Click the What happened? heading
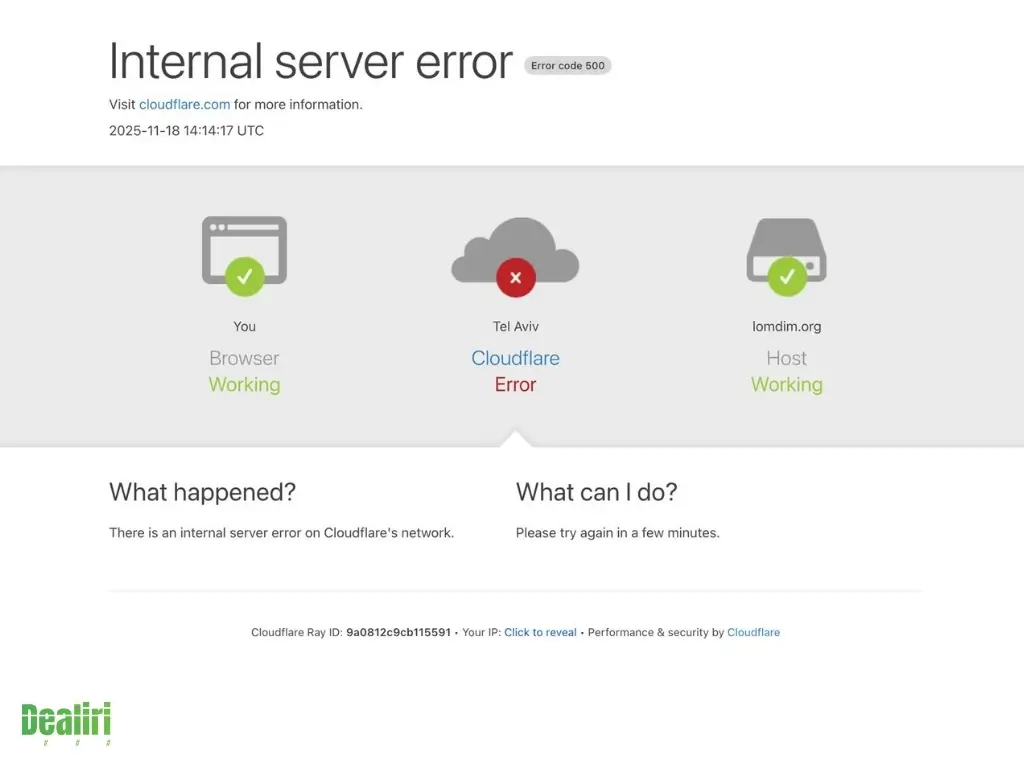1024x768 pixels. [202, 492]
